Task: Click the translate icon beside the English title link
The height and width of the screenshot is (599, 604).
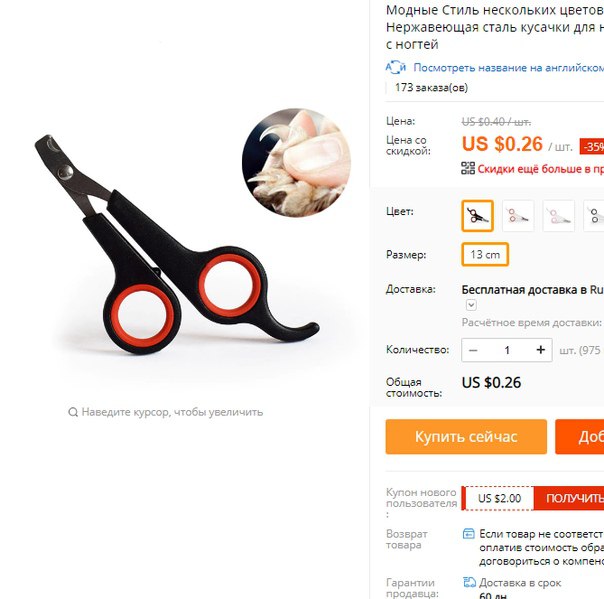Action: (x=396, y=67)
